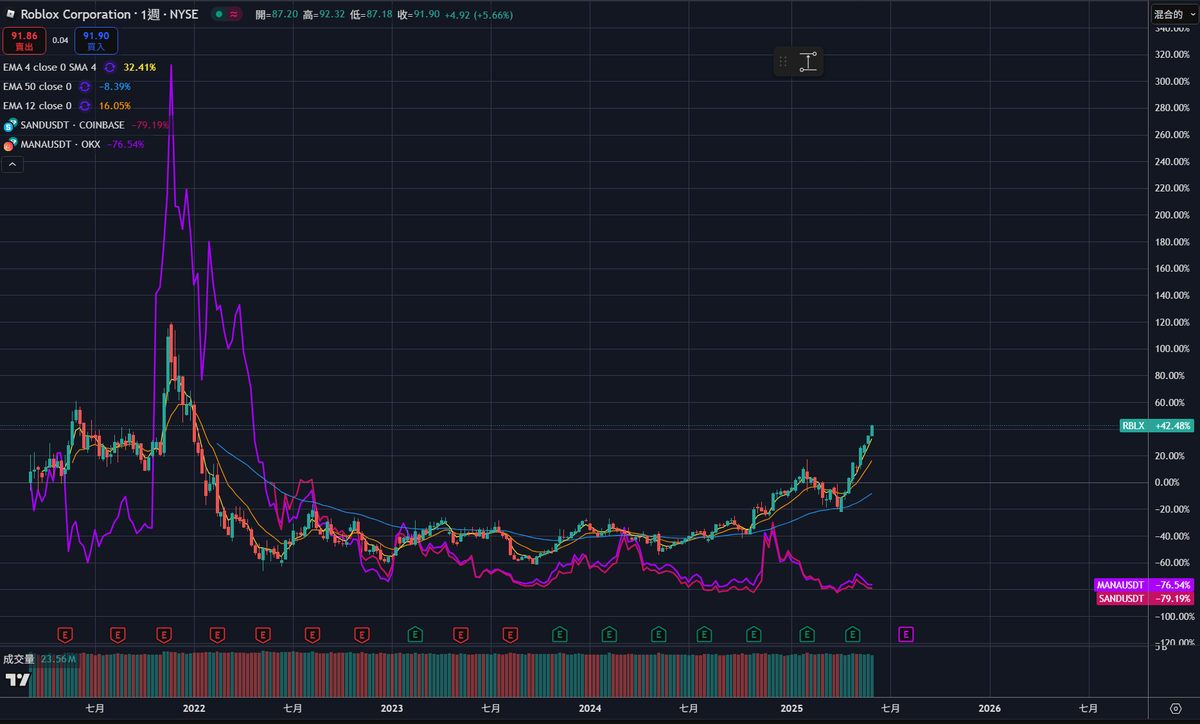This screenshot has width=1200, height=724.
Task: Select the EMA 50 close 0 legend
Action: 37,86
